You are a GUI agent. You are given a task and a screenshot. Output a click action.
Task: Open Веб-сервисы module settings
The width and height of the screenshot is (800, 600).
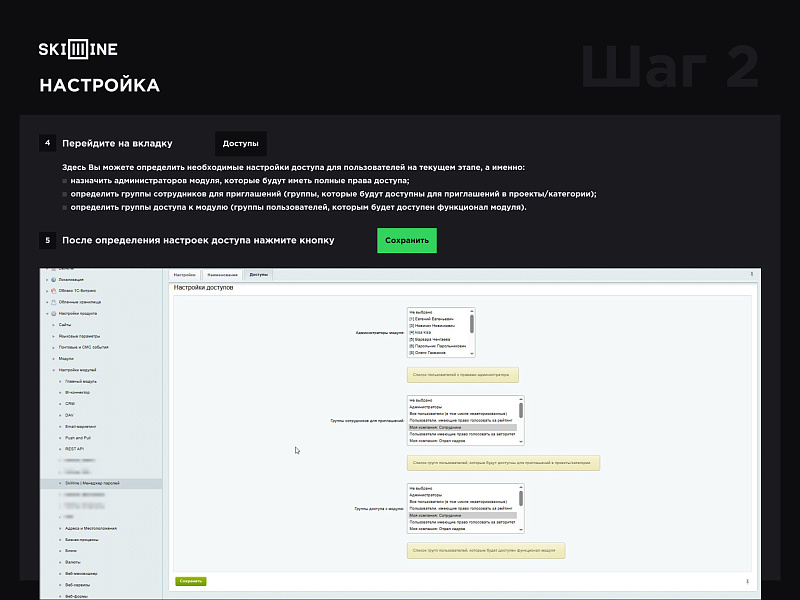point(78,585)
